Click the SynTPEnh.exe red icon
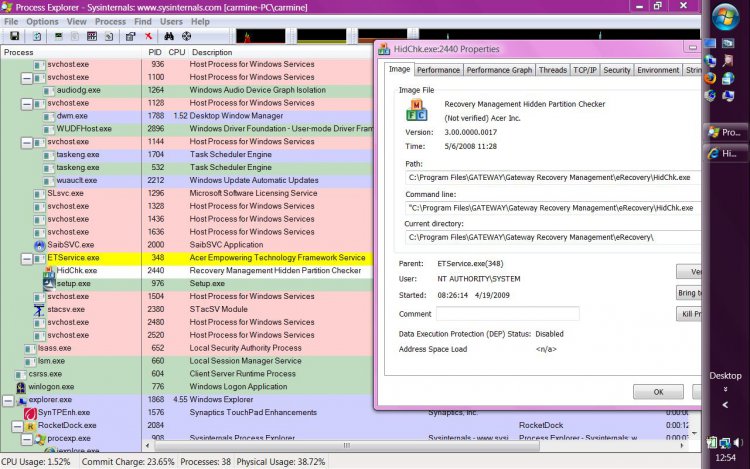The height and width of the screenshot is (469, 750). pos(30,413)
